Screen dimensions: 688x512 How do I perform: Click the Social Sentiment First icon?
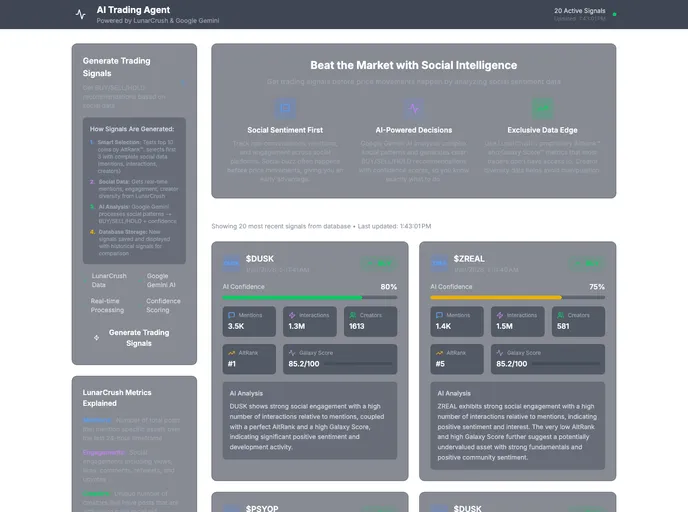click(x=286, y=108)
